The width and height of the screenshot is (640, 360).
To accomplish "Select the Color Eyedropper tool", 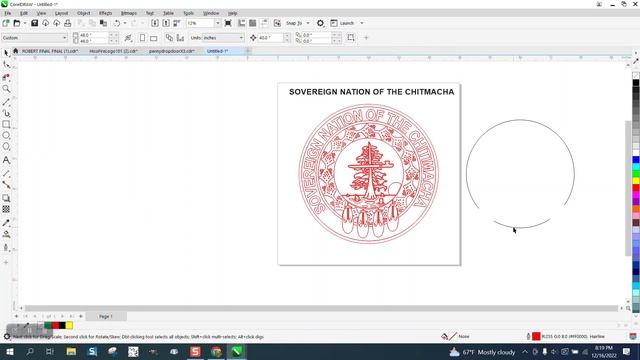I will click(x=6, y=223).
